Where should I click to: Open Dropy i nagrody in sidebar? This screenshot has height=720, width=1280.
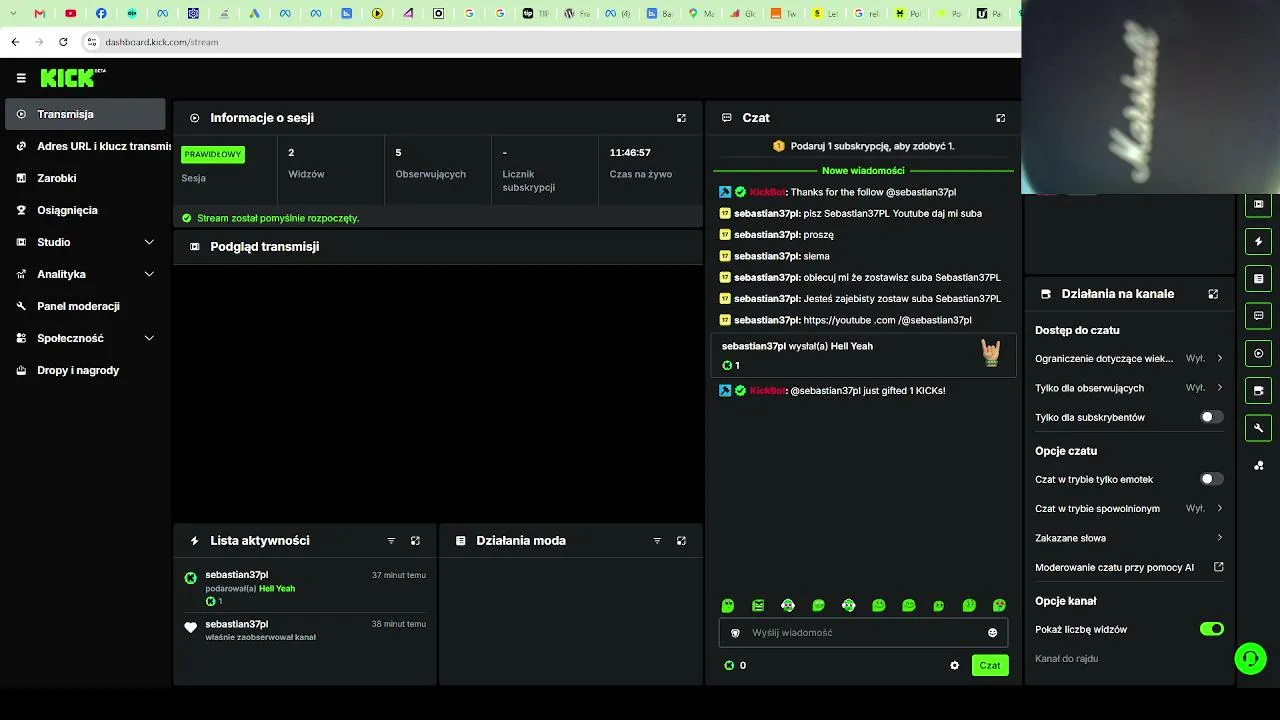pyautogui.click(x=85, y=370)
